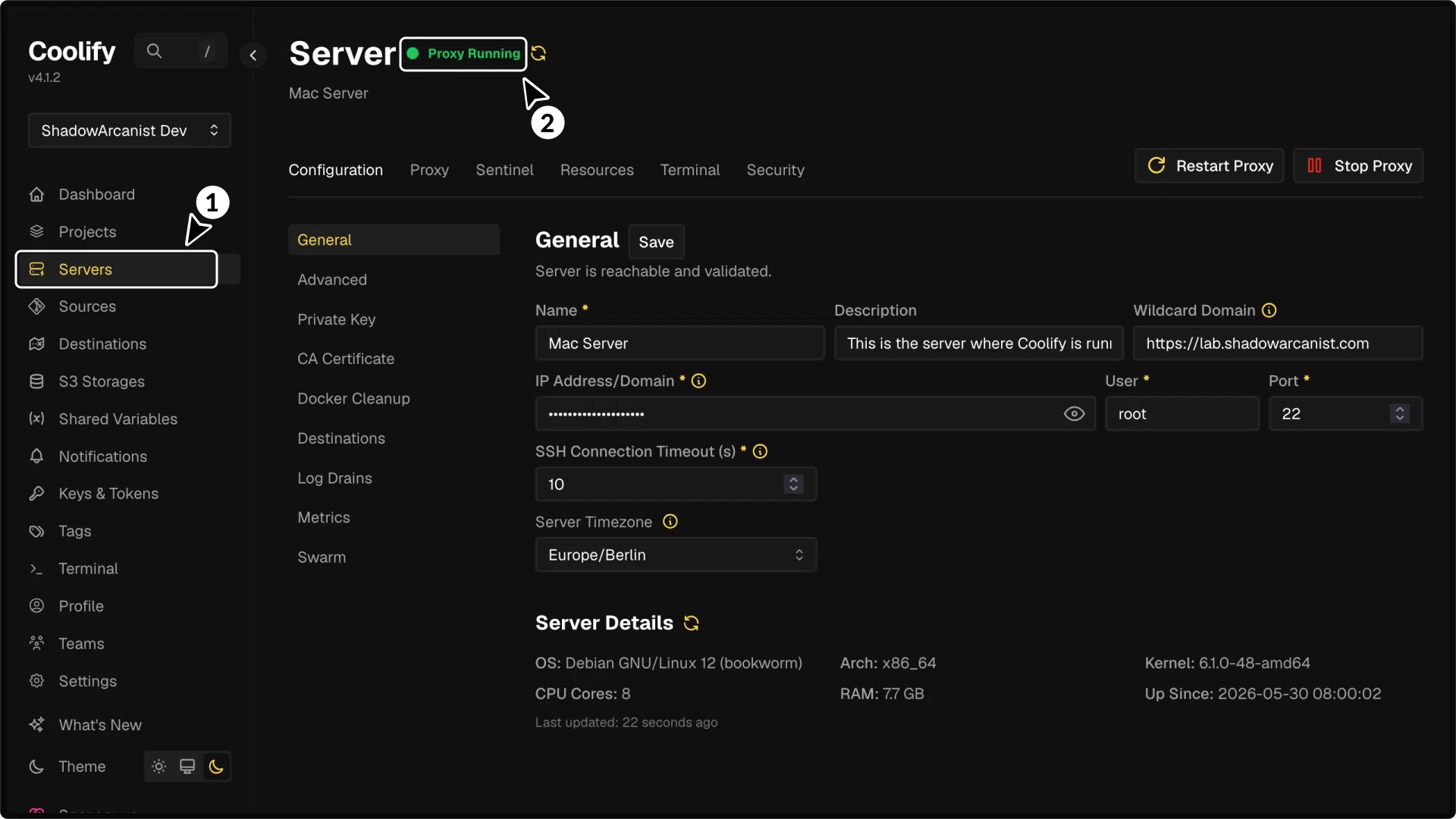
Task: Open the ShadowArcanist Dev team switcher
Action: coord(130,130)
